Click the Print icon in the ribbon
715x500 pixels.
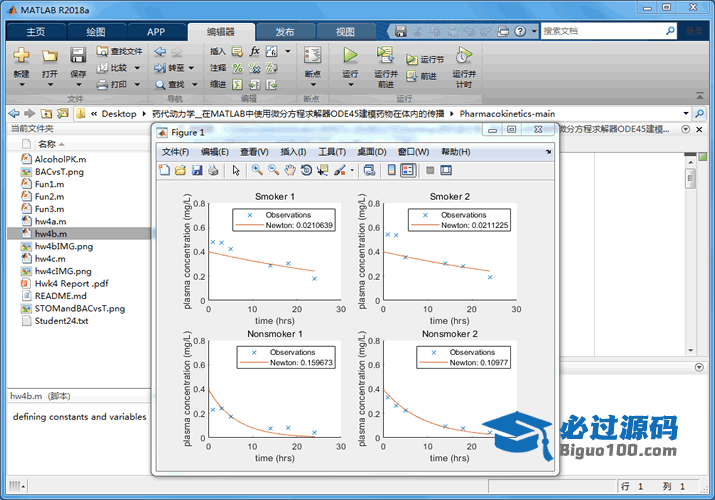102,84
